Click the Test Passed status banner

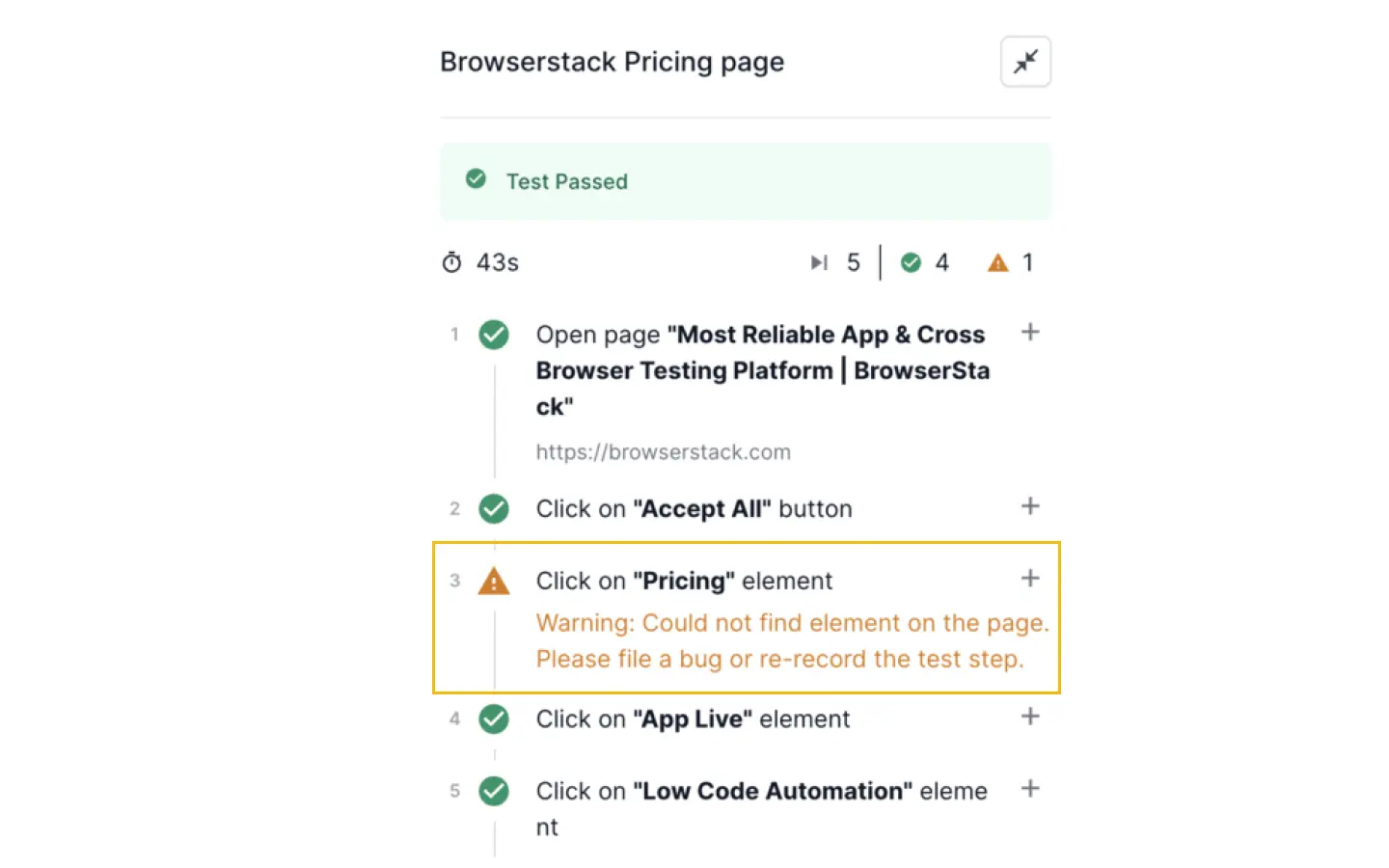(745, 181)
